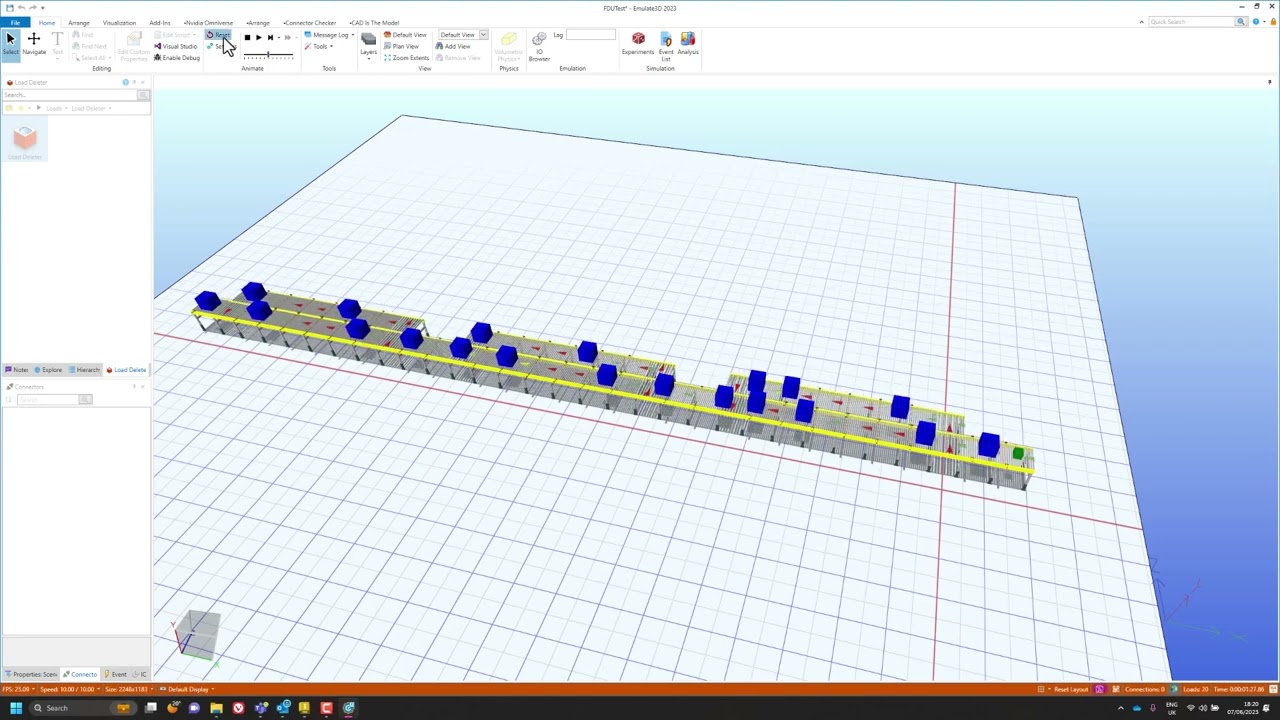Click Add View
This screenshot has height=720, width=1280.
[x=453, y=46]
